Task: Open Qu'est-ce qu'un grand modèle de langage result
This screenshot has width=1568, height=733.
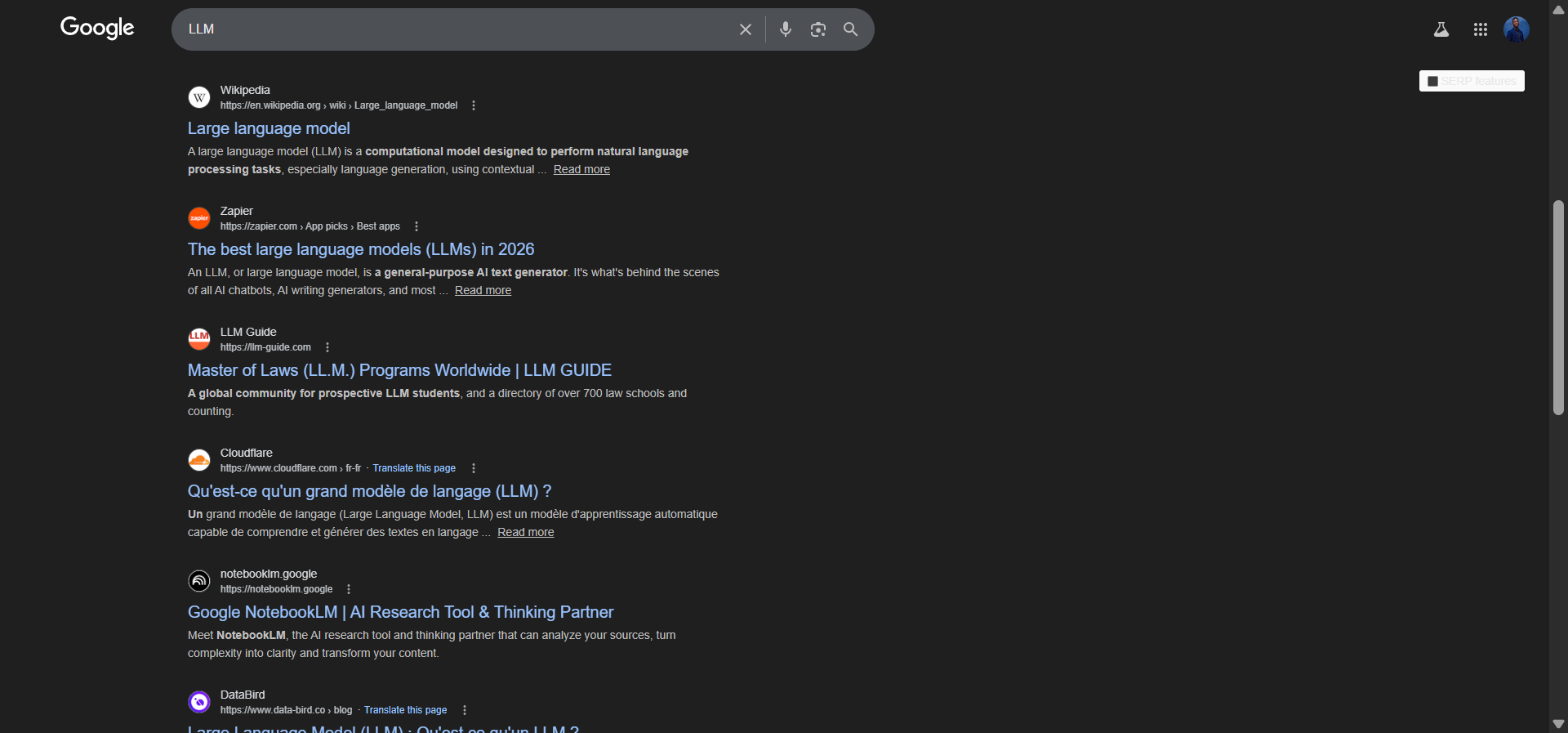Action: (369, 491)
